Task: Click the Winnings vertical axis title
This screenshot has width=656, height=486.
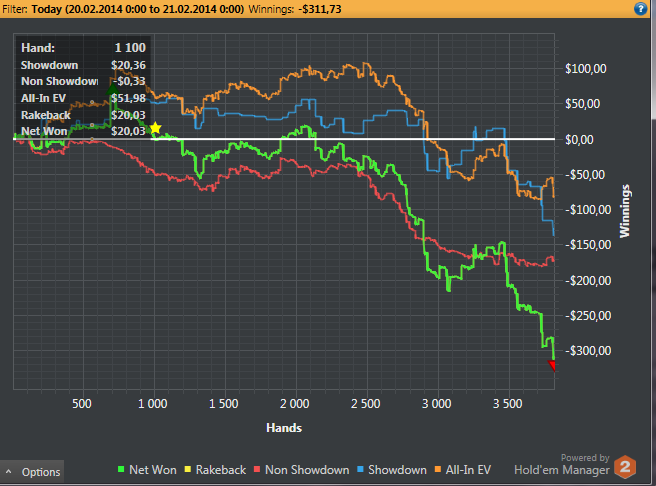Action: [x=625, y=211]
